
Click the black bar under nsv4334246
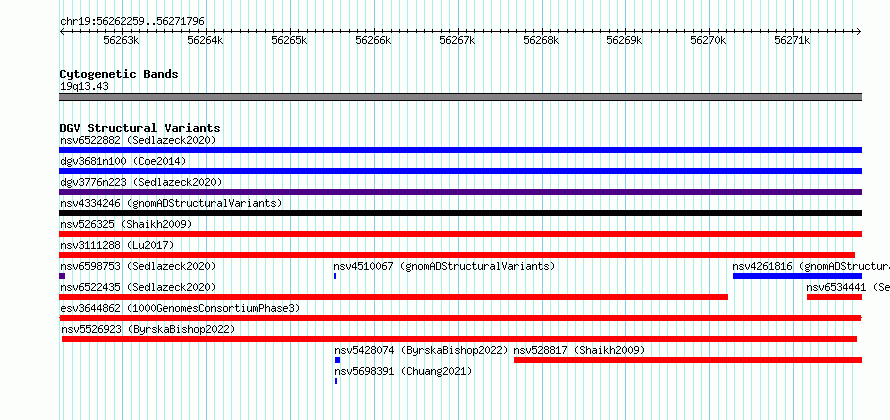pos(460,213)
